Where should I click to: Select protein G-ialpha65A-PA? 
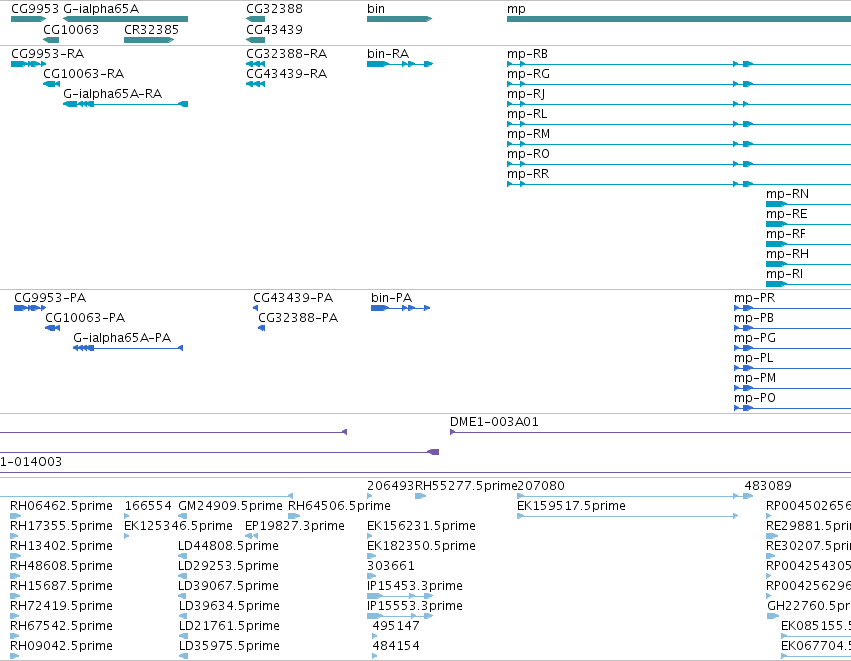point(128,348)
